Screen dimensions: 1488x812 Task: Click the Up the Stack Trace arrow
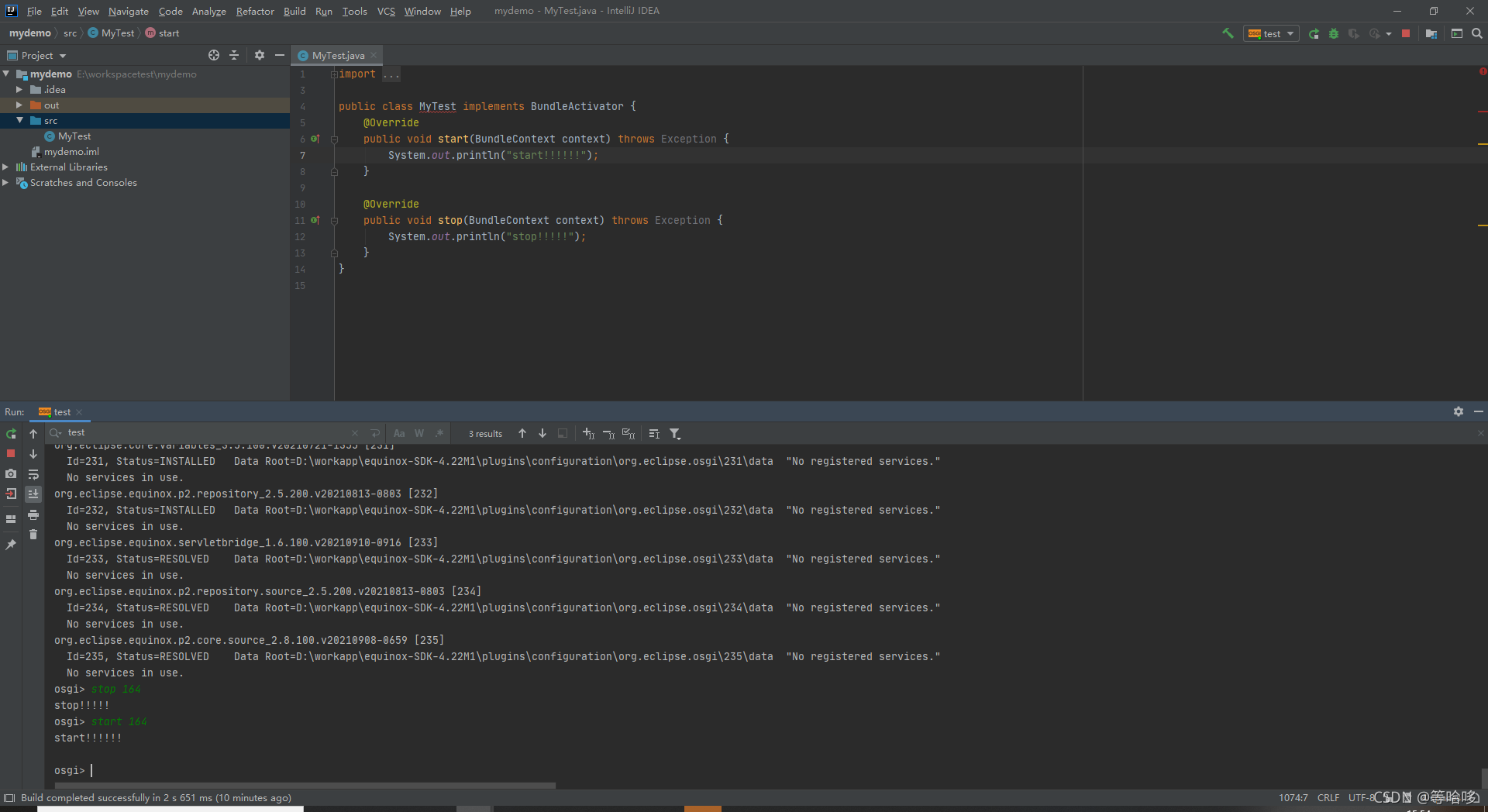tap(33, 434)
